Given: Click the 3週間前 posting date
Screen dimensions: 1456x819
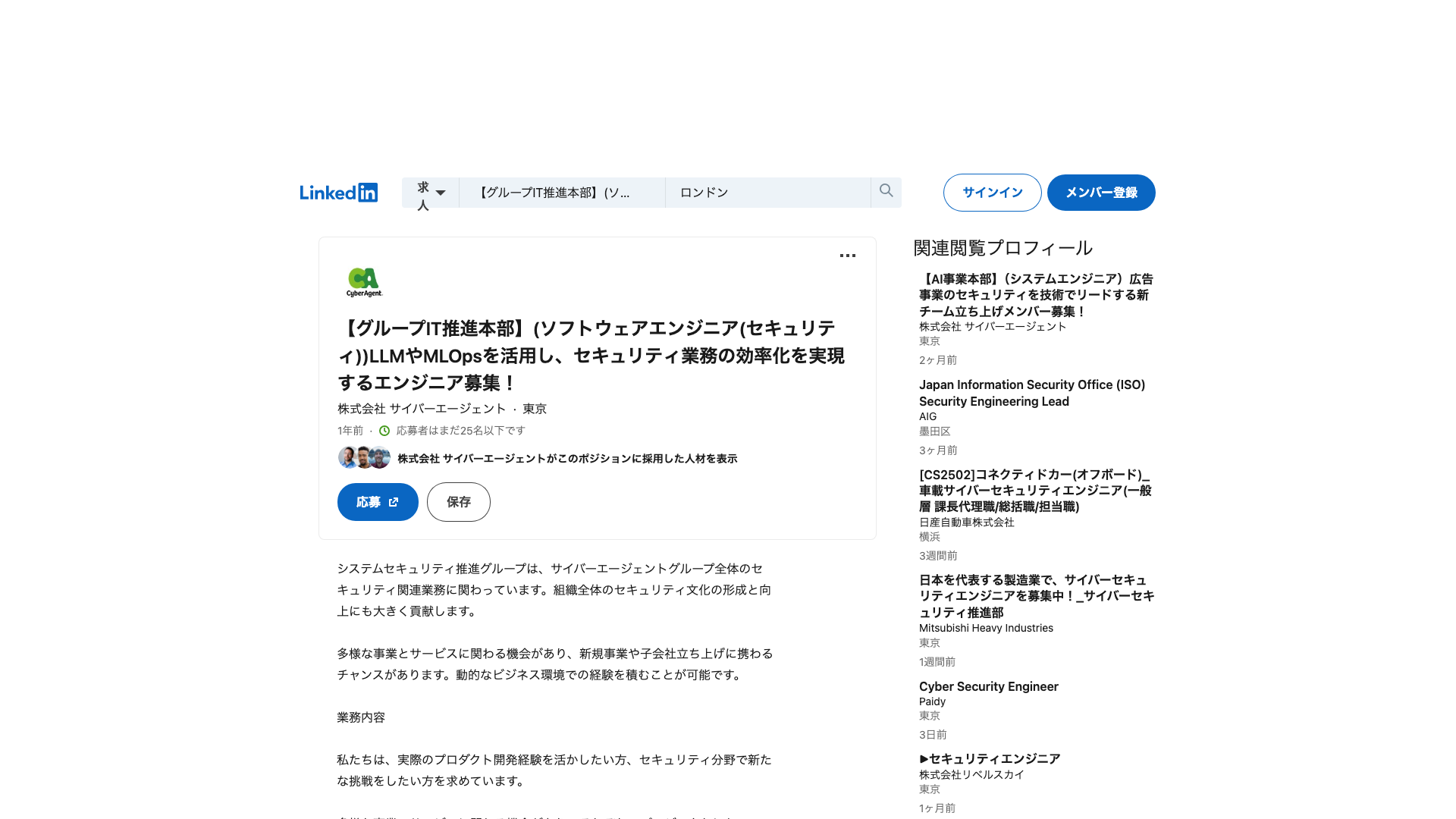Looking at the screenshot, I should (x=938, y=556).
